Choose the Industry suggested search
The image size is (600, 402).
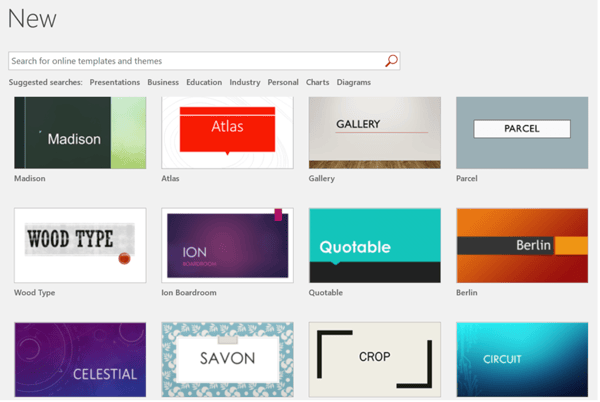245,82
